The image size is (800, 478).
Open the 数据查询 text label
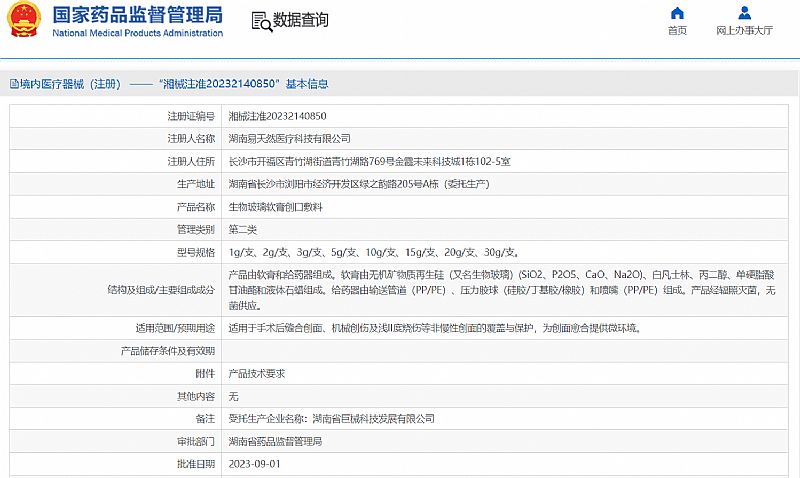pyautogui.click(x=300, y=21)
